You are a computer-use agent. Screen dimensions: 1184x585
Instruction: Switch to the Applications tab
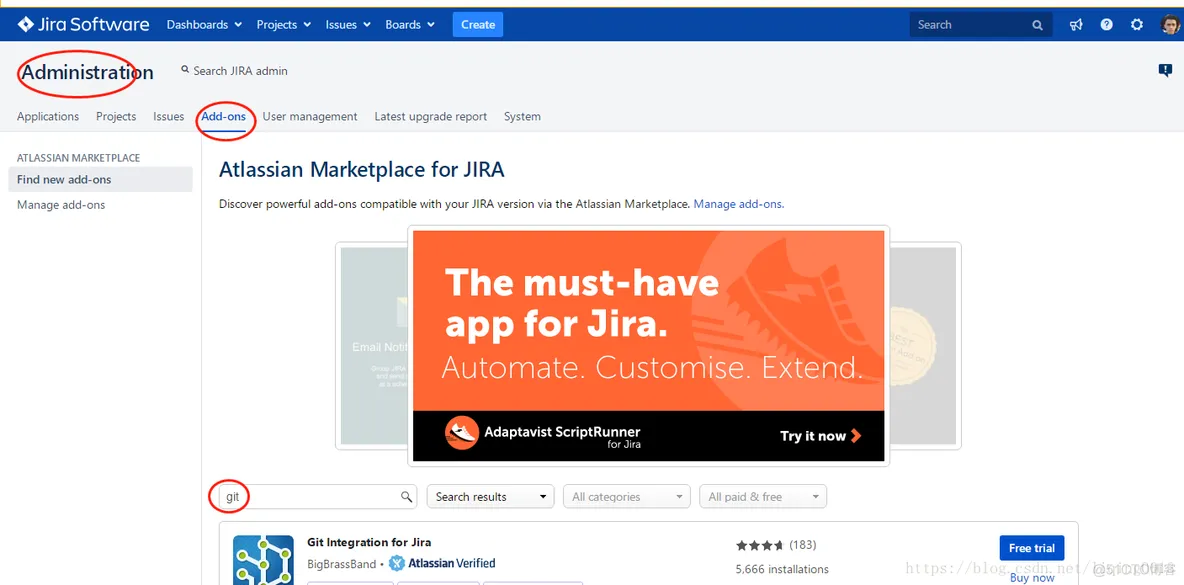tap(48, 116)
